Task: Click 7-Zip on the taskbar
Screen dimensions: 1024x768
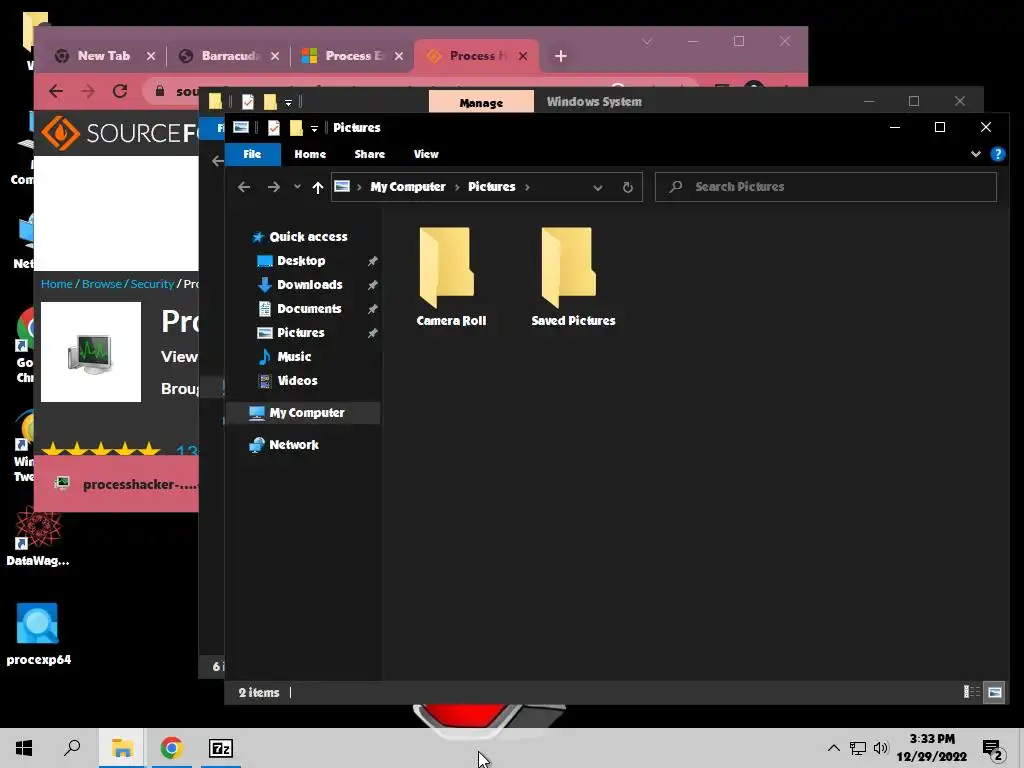Action: (221, 748)
